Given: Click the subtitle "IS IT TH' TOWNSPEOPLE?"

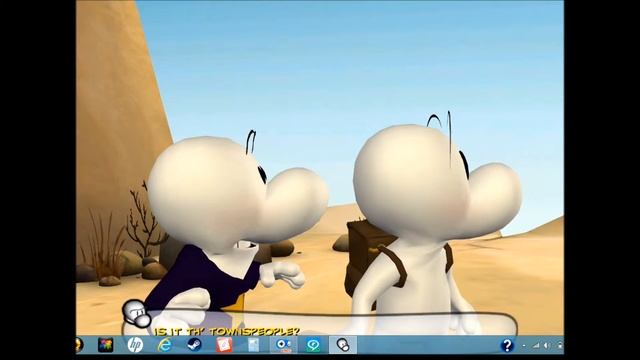Looking at the screenshot, I should (x=227, y=331).
